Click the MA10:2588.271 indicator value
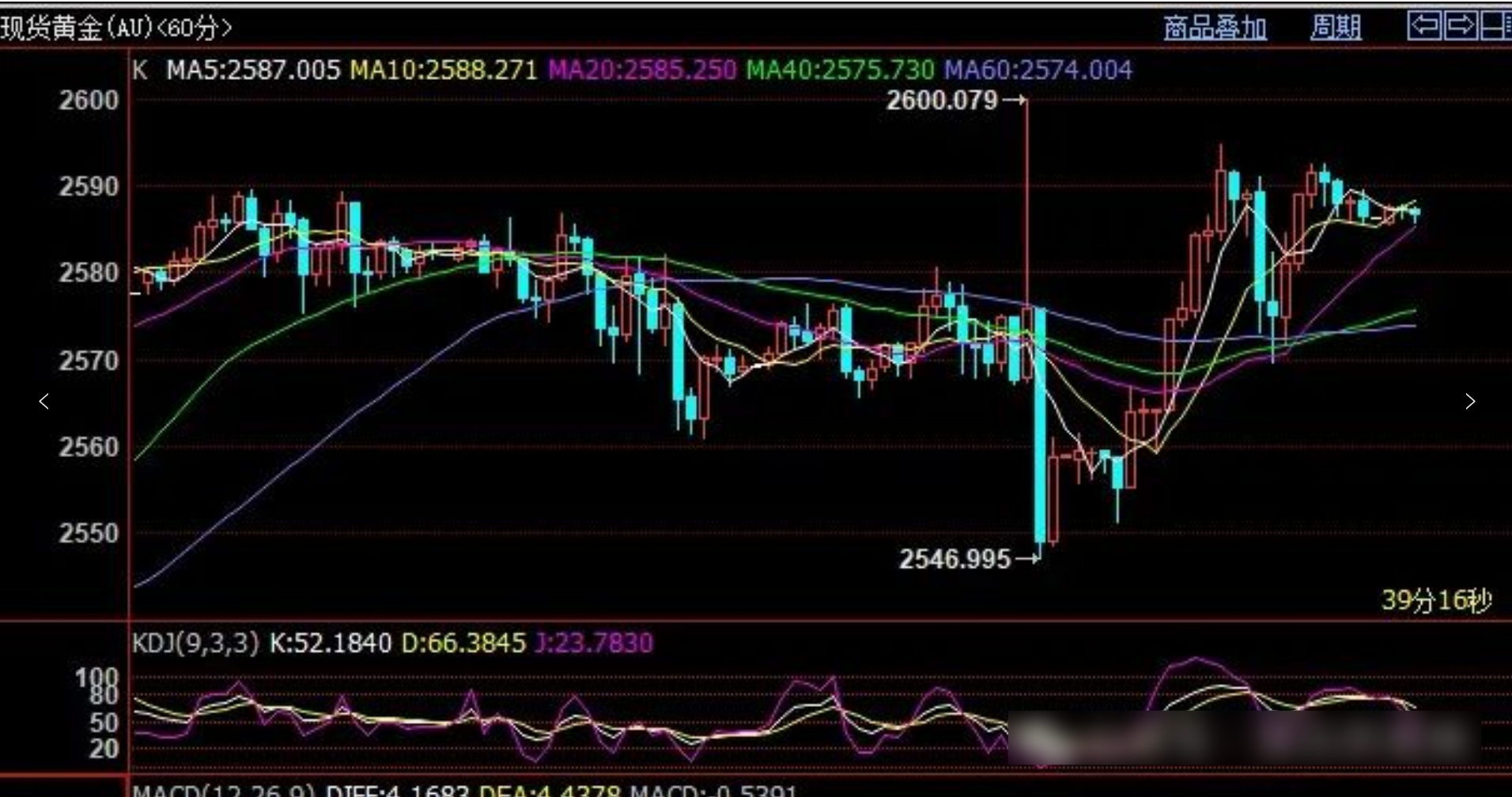1512x797 pixels. point(444,70)
